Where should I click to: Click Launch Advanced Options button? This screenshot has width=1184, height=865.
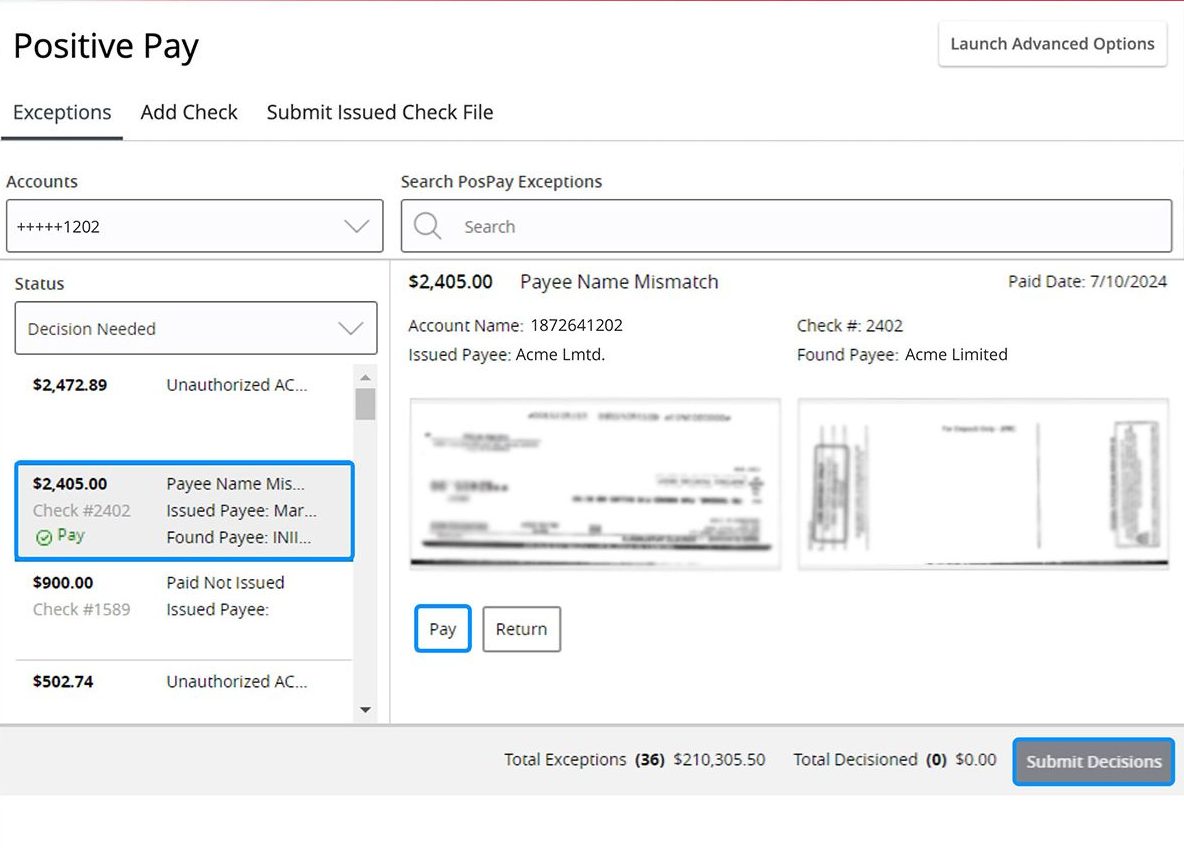tap(1053, 44)
